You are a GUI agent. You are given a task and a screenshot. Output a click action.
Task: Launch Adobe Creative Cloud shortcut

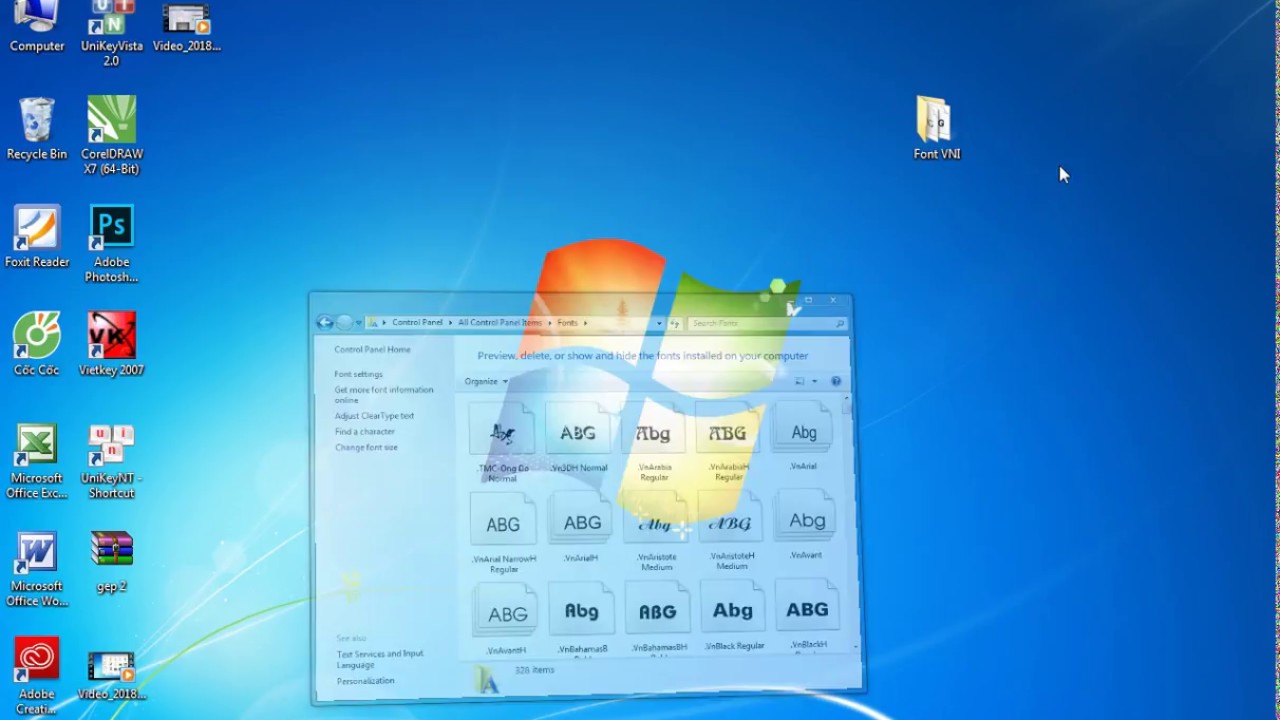pos(37,677)
